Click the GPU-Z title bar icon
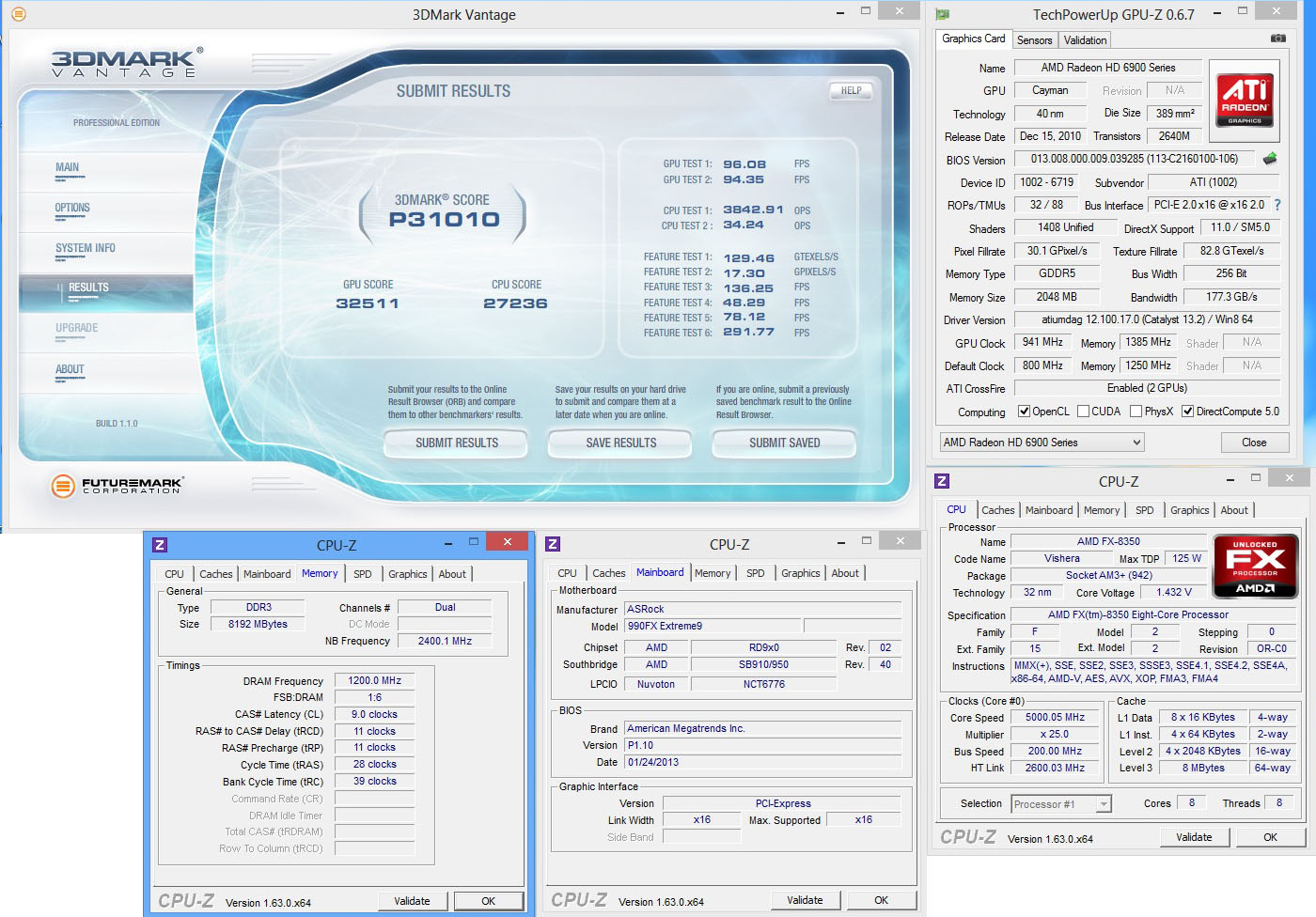This screenshot has width=1316, height=917. click(942, 14)
